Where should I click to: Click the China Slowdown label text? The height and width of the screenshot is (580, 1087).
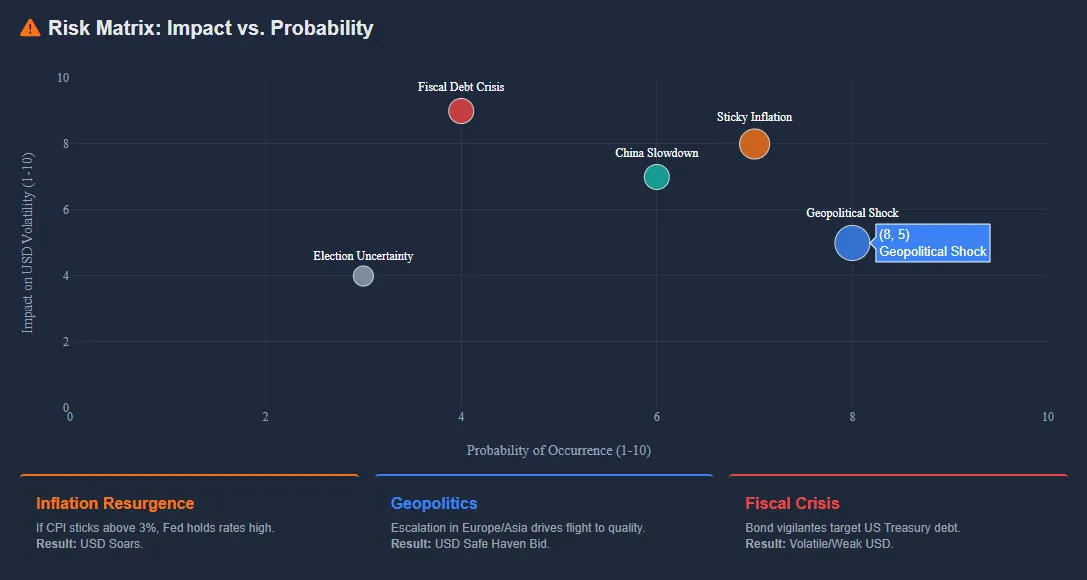656,153
